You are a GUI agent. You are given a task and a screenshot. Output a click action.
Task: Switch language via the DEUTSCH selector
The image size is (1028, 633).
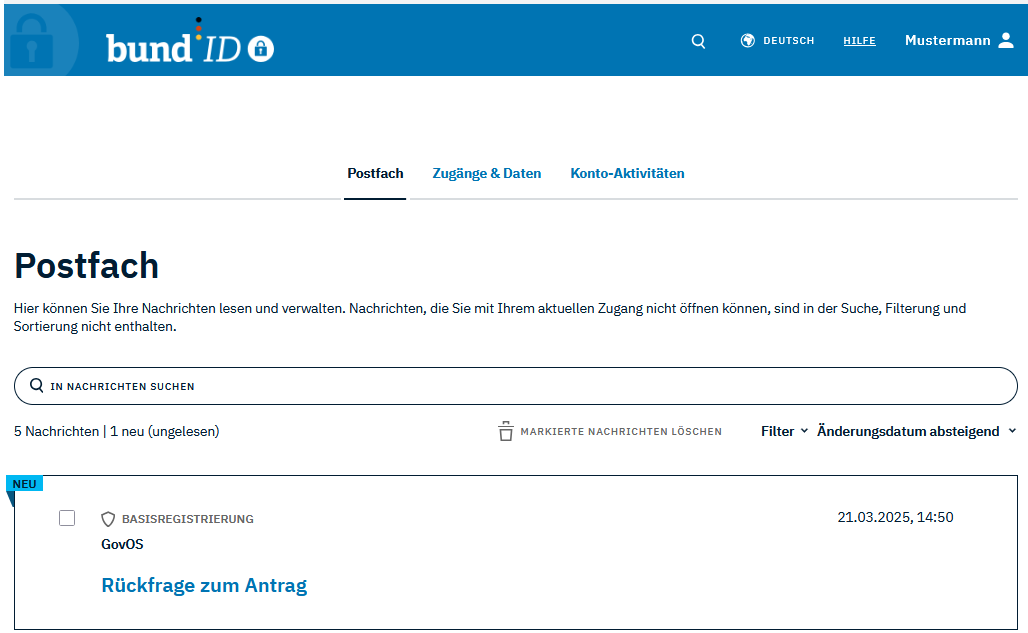(x=788, y=41)
